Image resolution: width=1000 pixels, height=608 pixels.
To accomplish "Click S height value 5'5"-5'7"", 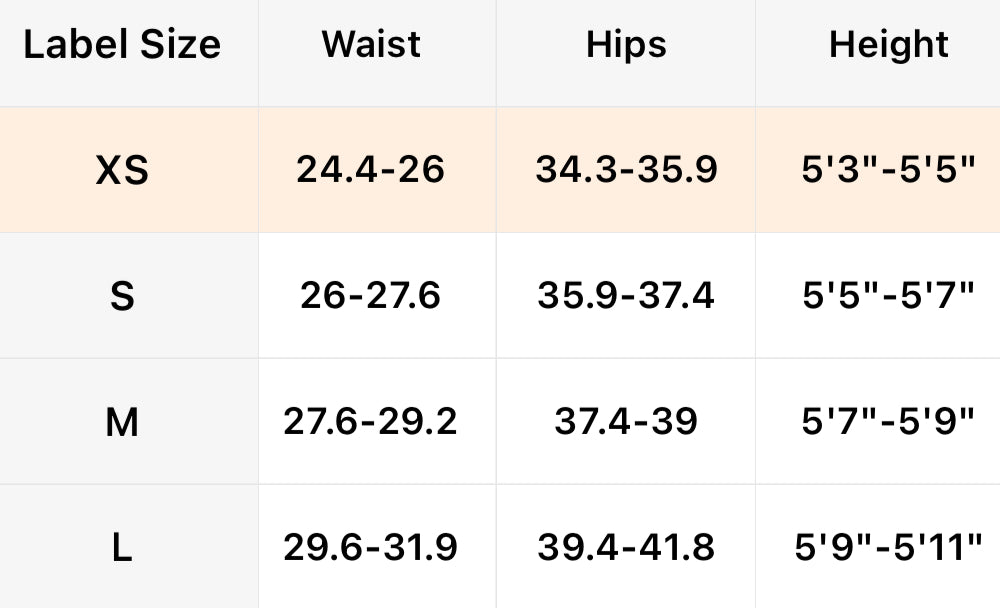I will tap(888, 296).
